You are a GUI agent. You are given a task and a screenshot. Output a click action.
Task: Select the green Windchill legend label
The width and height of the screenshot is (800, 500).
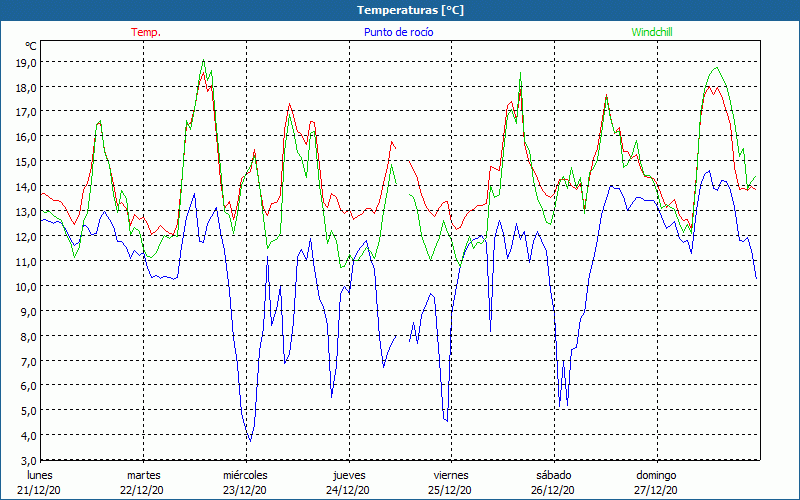[652, 32]
